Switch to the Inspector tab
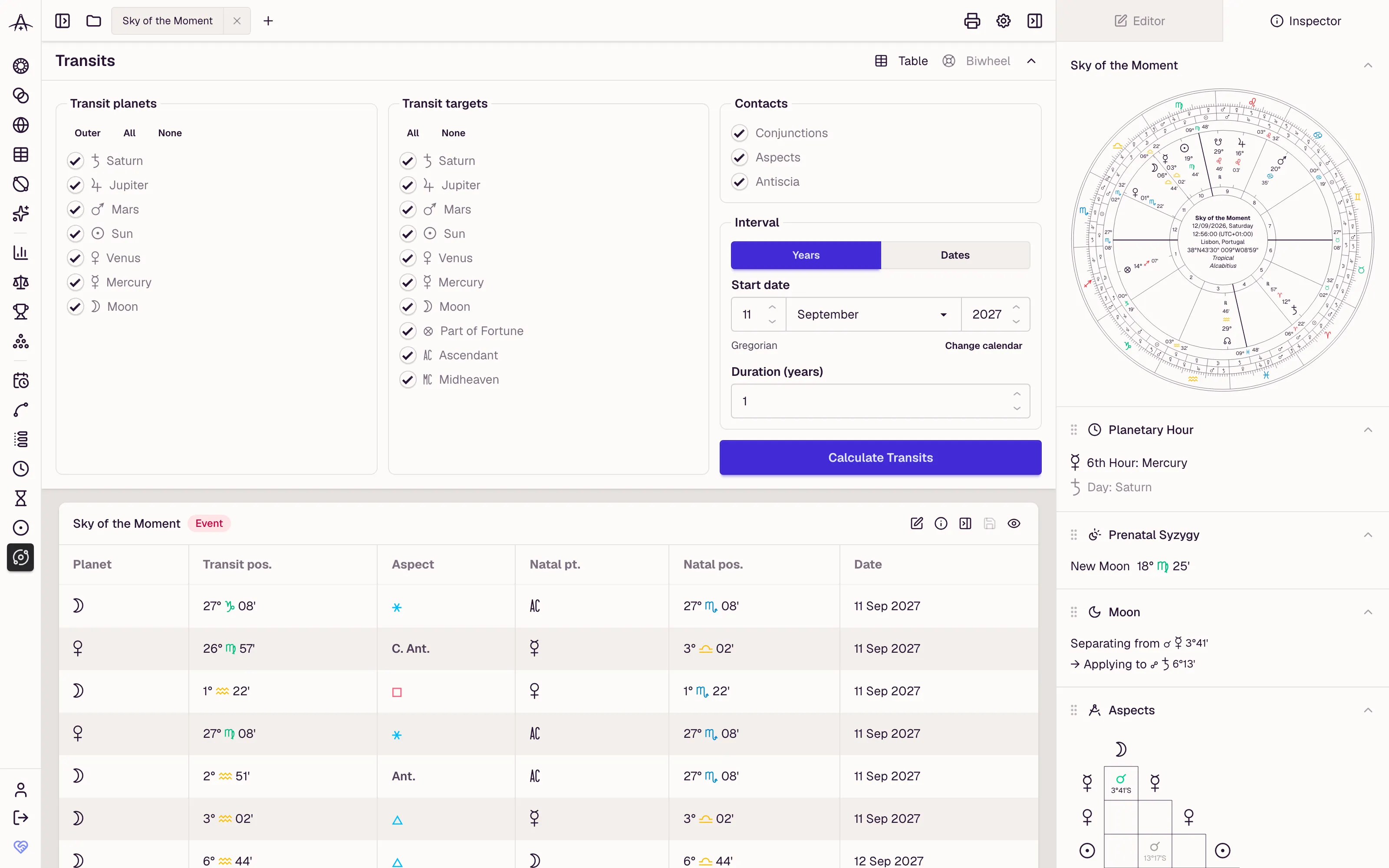This screenshot has width=1389, height=868. pos(1306,21)
